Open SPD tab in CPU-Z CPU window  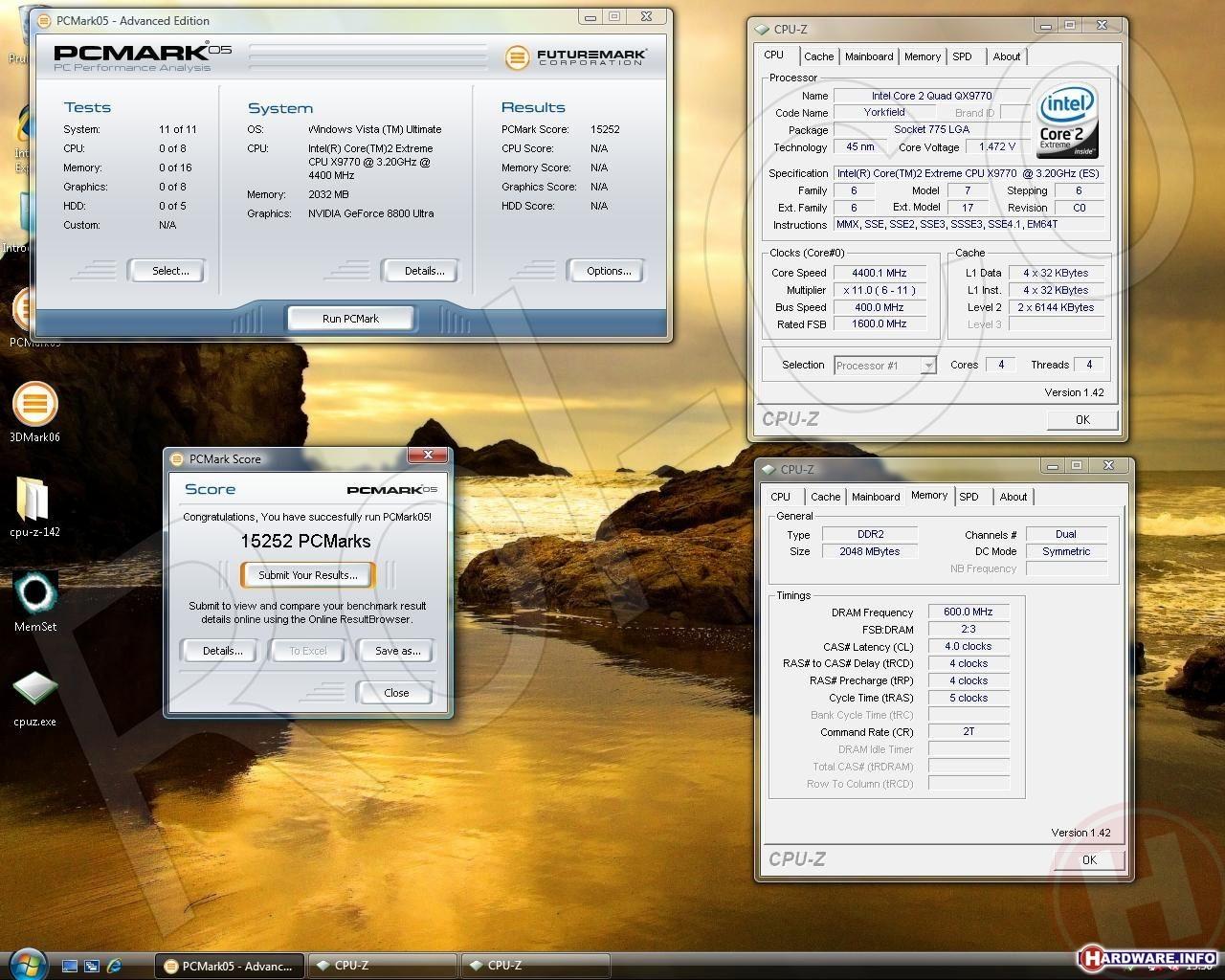962,56
